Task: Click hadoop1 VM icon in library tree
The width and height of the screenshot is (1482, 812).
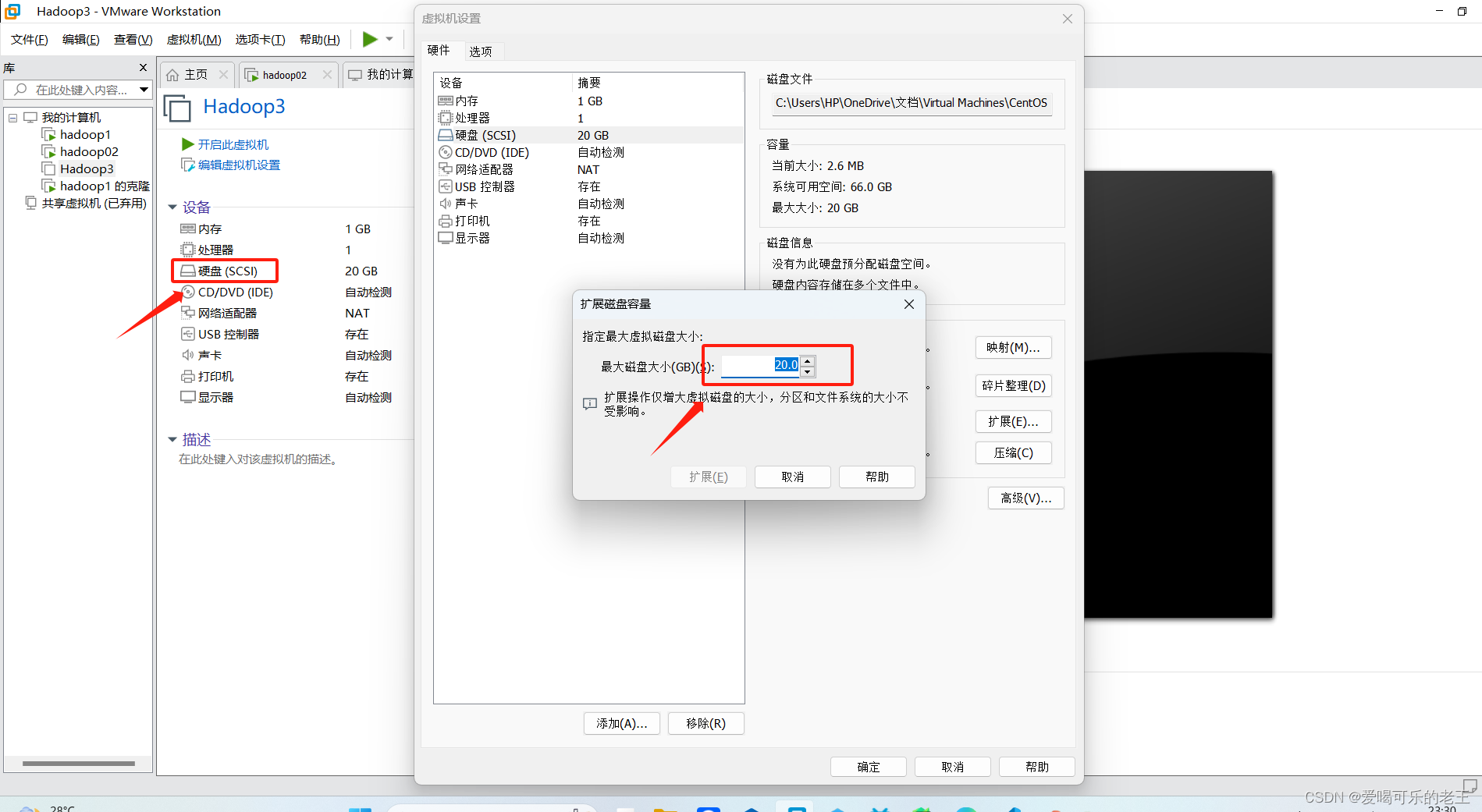Action: (48, 134)
